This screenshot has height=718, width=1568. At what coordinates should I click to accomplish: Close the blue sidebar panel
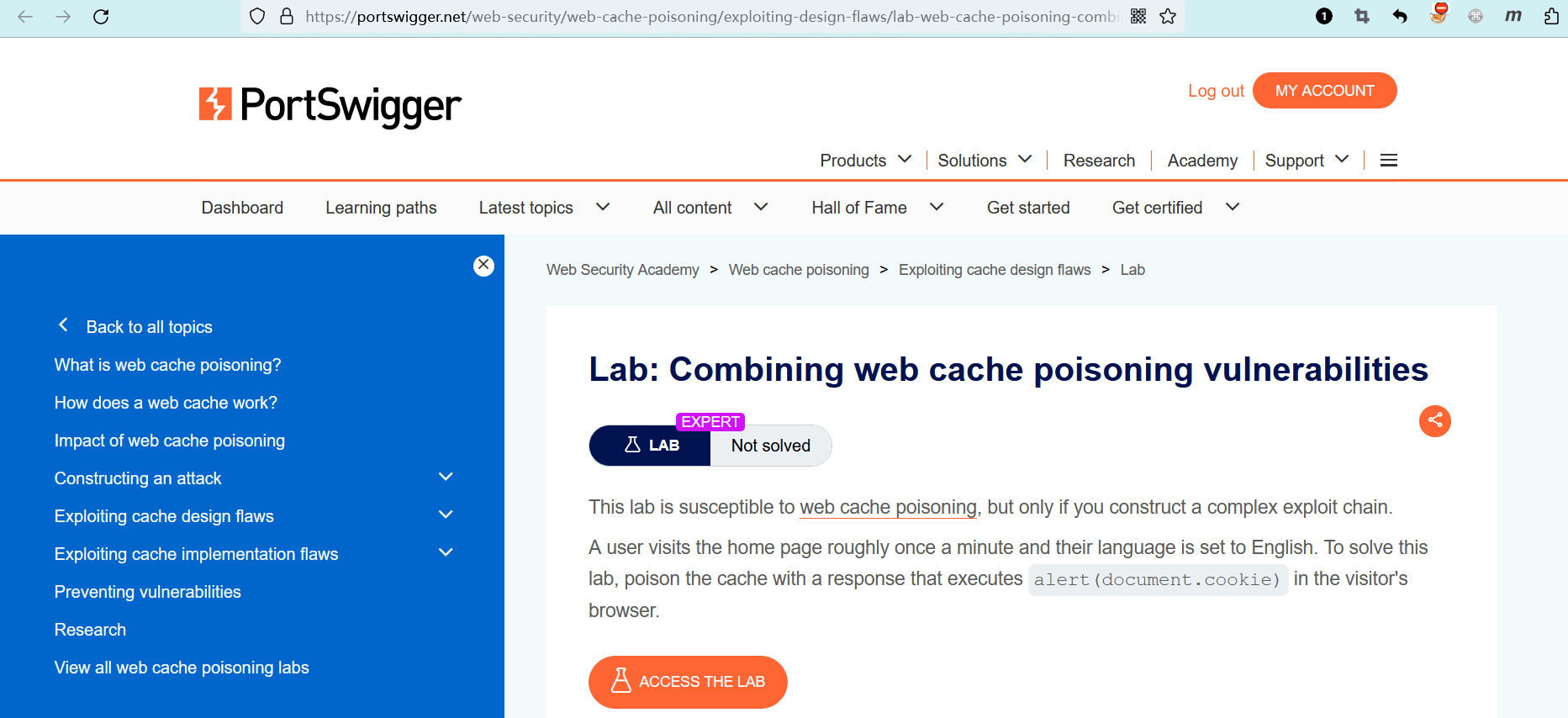[x=483, y=266]
